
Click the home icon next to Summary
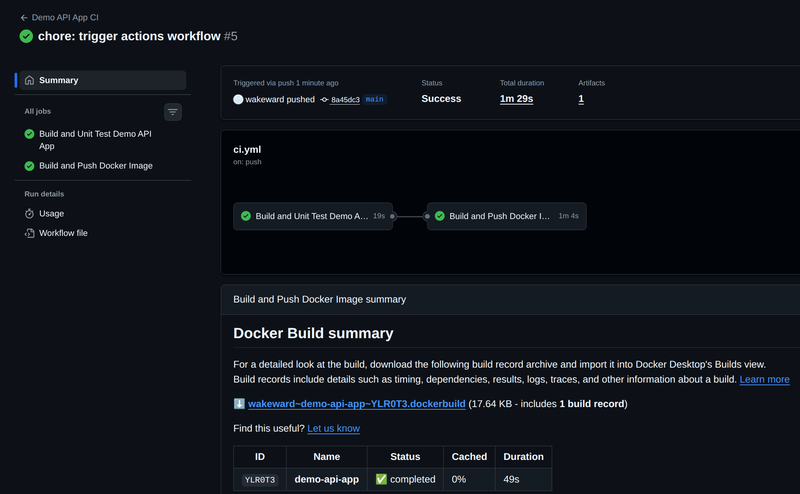tap(30, 80)
